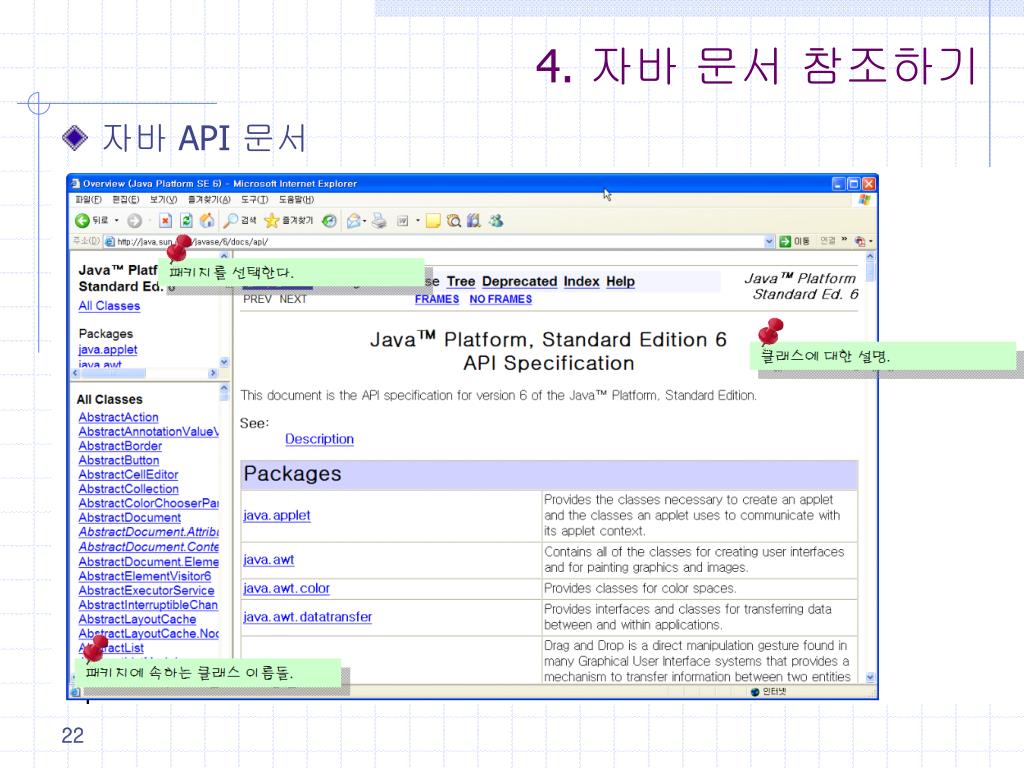The image size is (1024, 768).
Task: Click the AbstractButton class link
Action: pyautogui.click(x=119, y=460)
